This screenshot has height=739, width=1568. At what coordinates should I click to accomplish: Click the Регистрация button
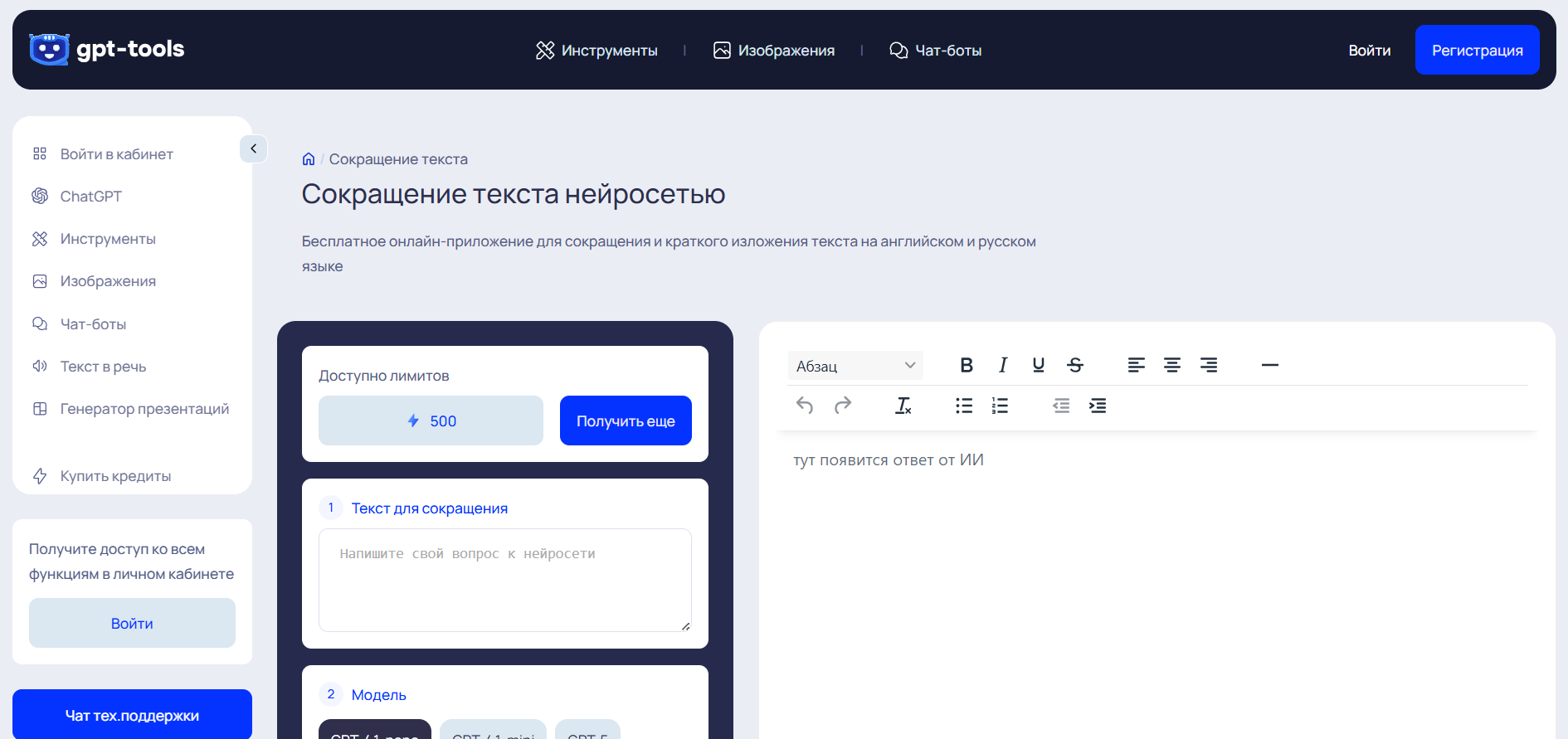tap(1477, 51)
